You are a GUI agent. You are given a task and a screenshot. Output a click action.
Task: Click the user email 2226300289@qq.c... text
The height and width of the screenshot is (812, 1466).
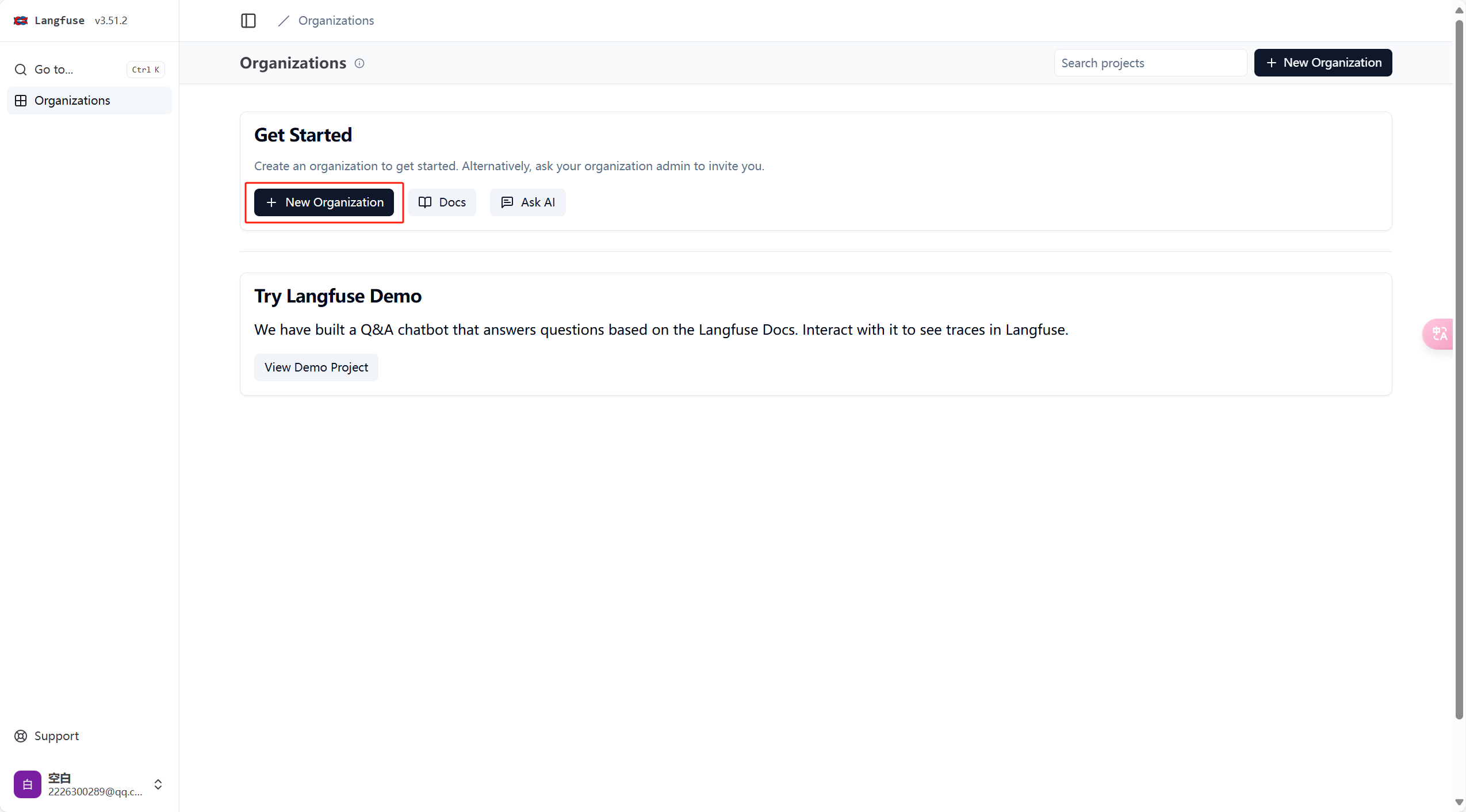95,792
